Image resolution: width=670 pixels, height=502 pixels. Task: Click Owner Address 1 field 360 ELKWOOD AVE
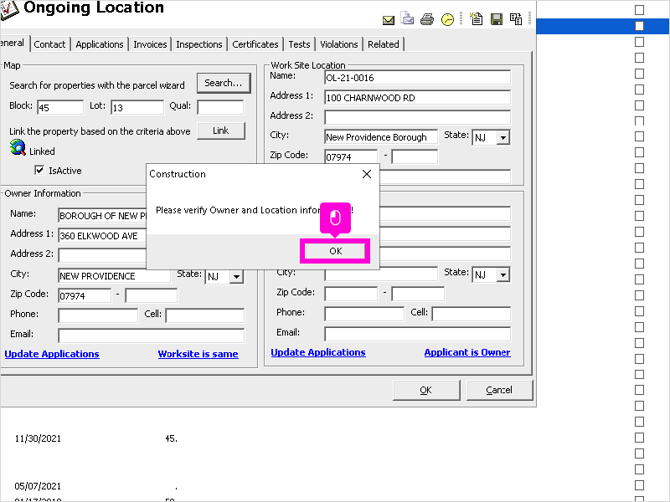102,235
